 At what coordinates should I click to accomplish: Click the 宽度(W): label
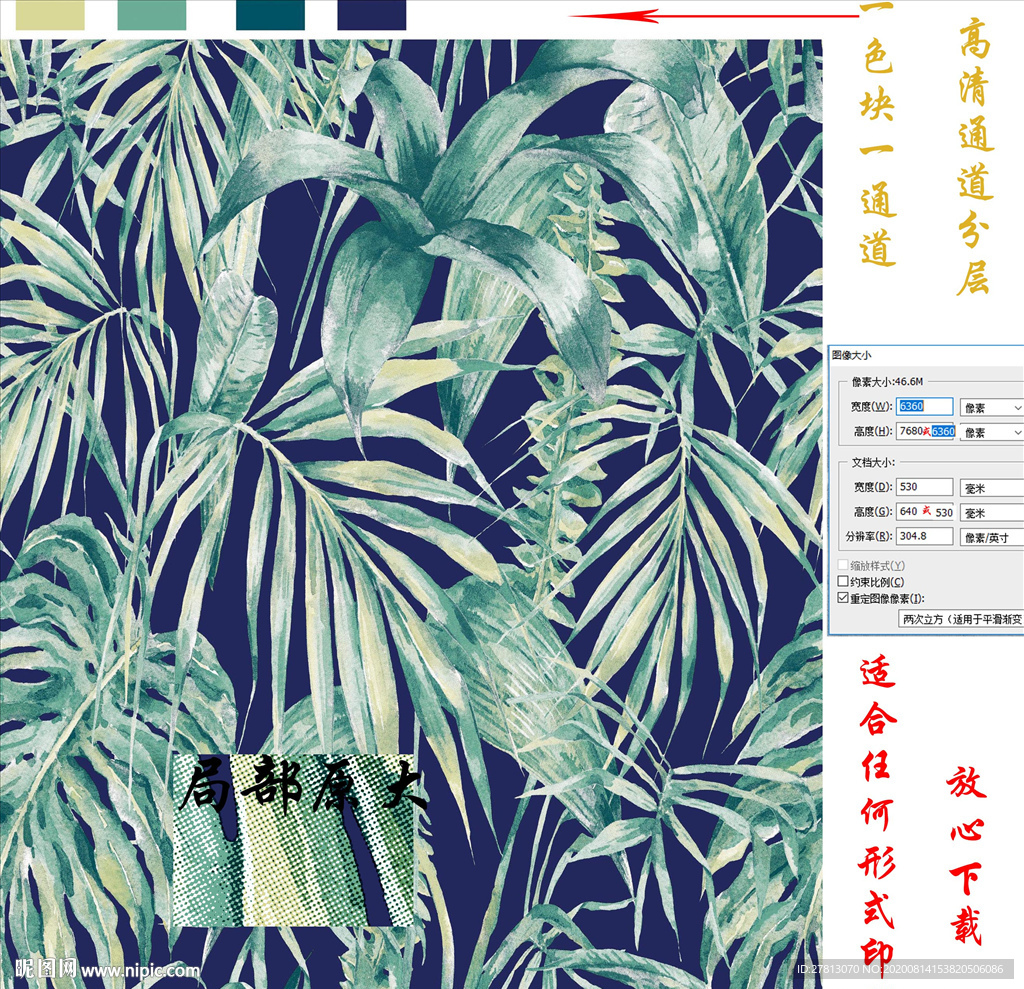pyautogui.click(x=871, y=406)
